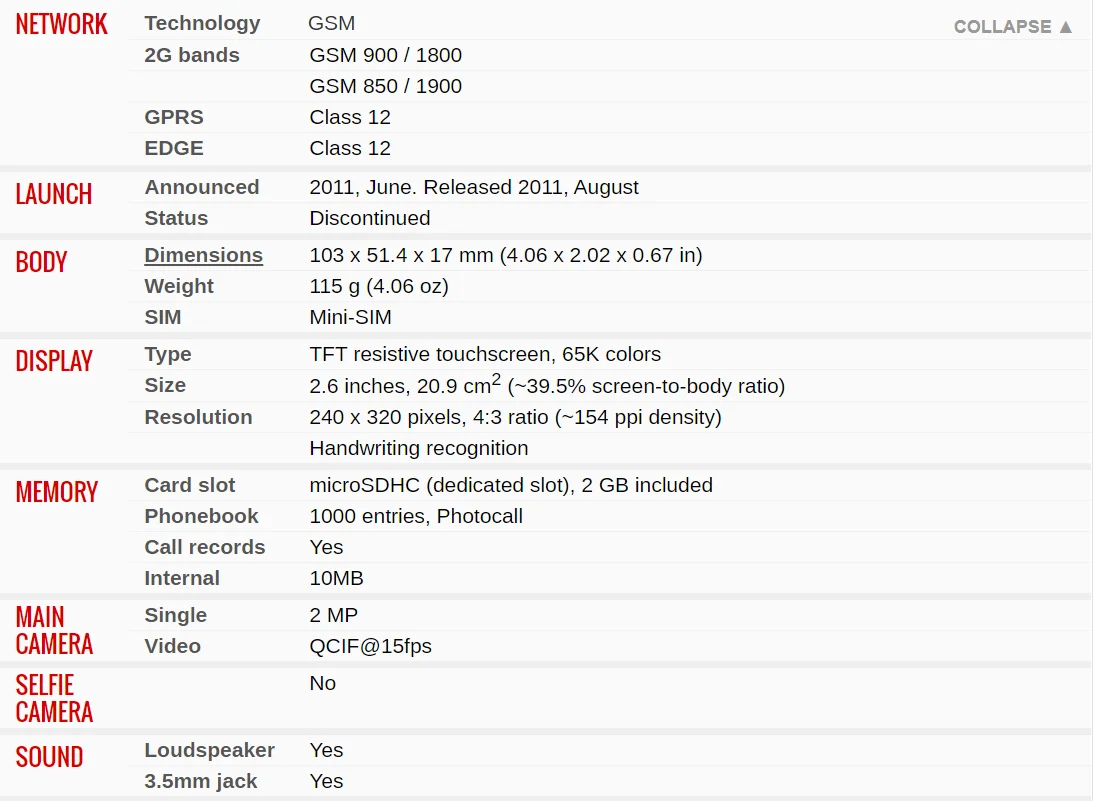Click the Weight label
This screenshot has width=1093, height=801.
(178, 286)
